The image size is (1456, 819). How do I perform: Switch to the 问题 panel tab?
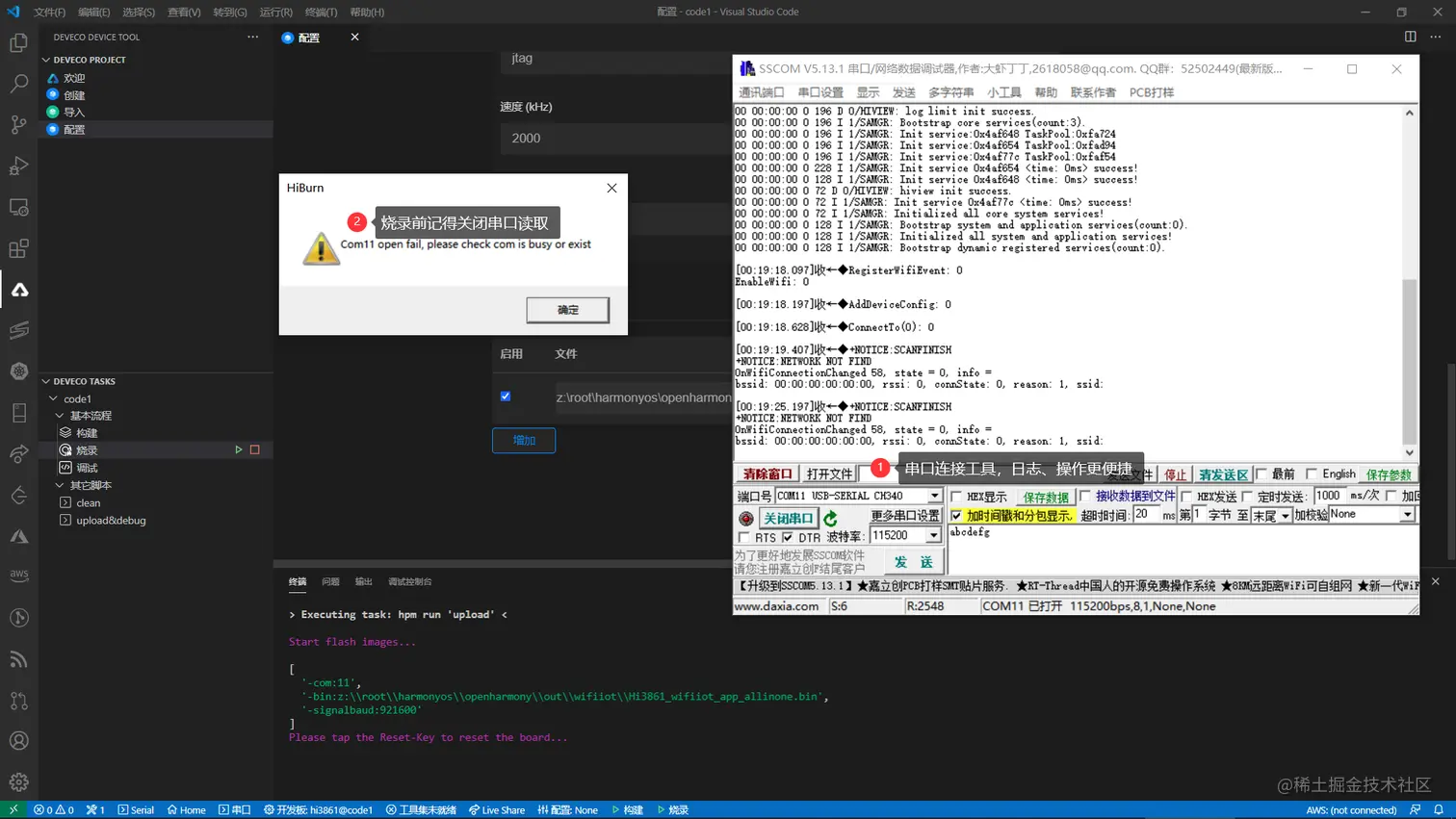(330, 581)
